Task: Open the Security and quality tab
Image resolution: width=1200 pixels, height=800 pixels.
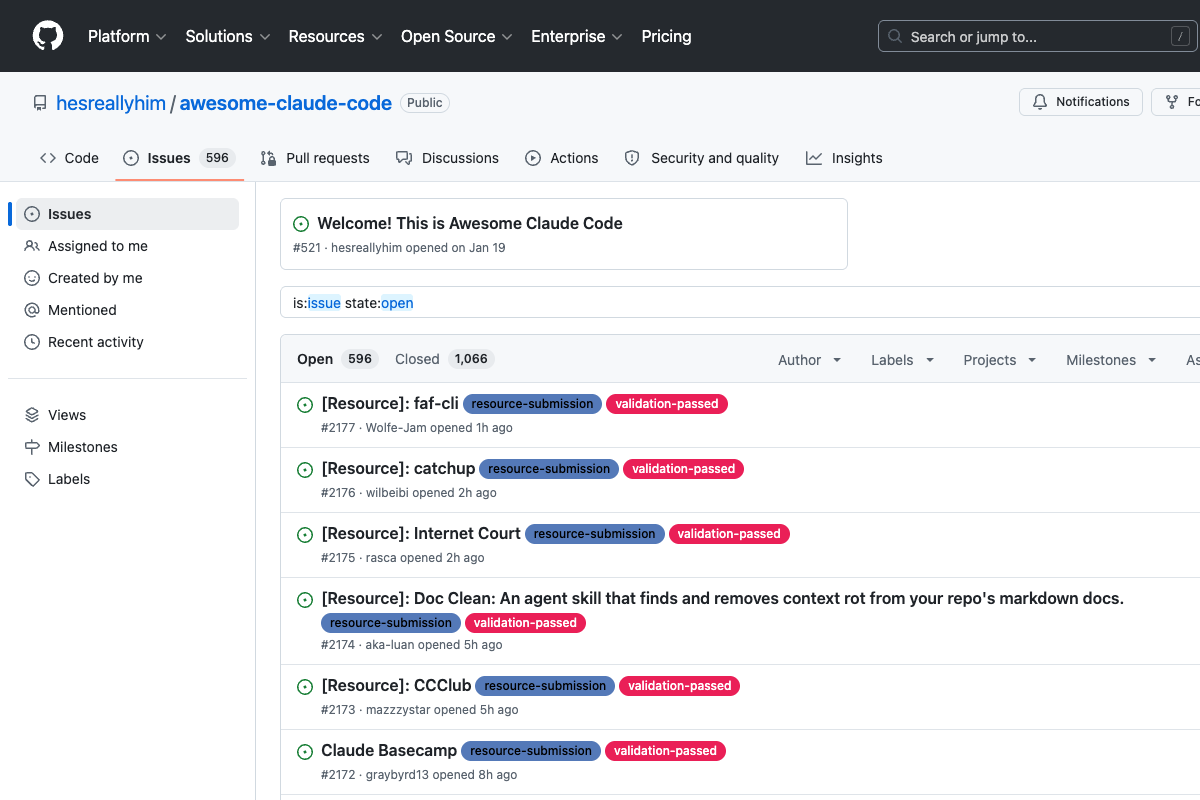Action: pos(702,158)
